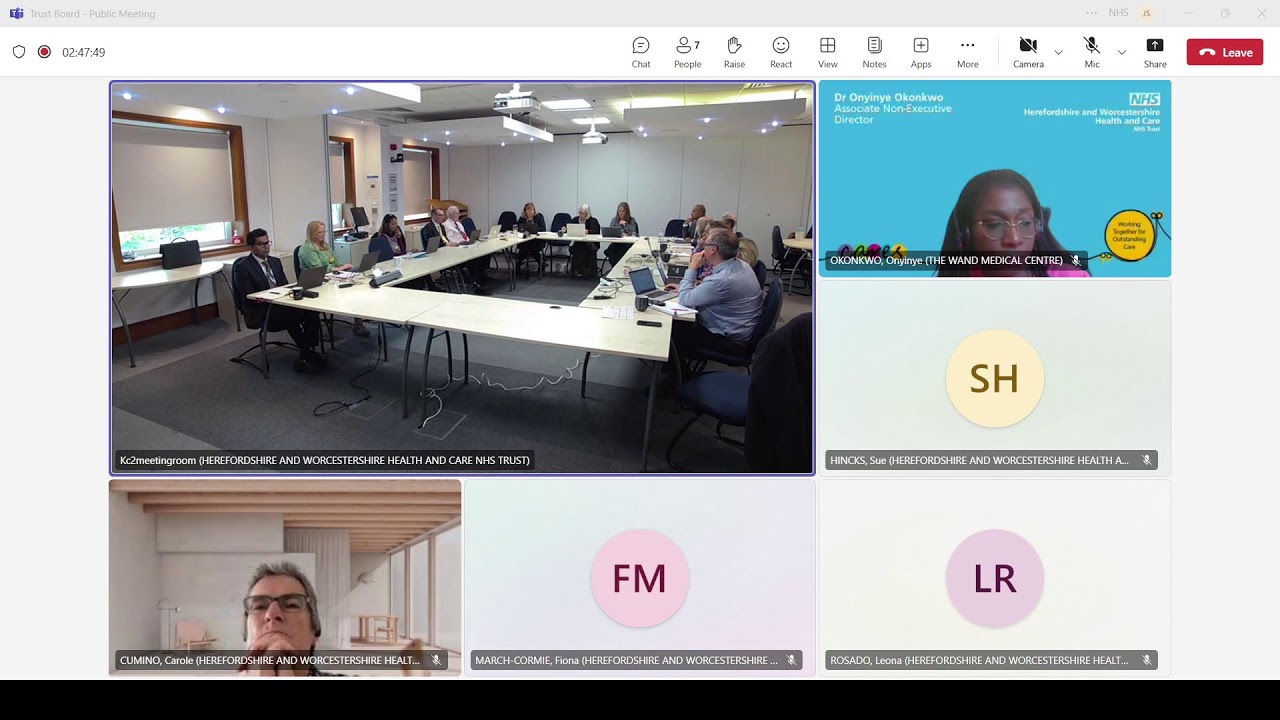Close the Teams meeting window
Viewport: 1280px width, 720px height.
tap(1261, 13)
